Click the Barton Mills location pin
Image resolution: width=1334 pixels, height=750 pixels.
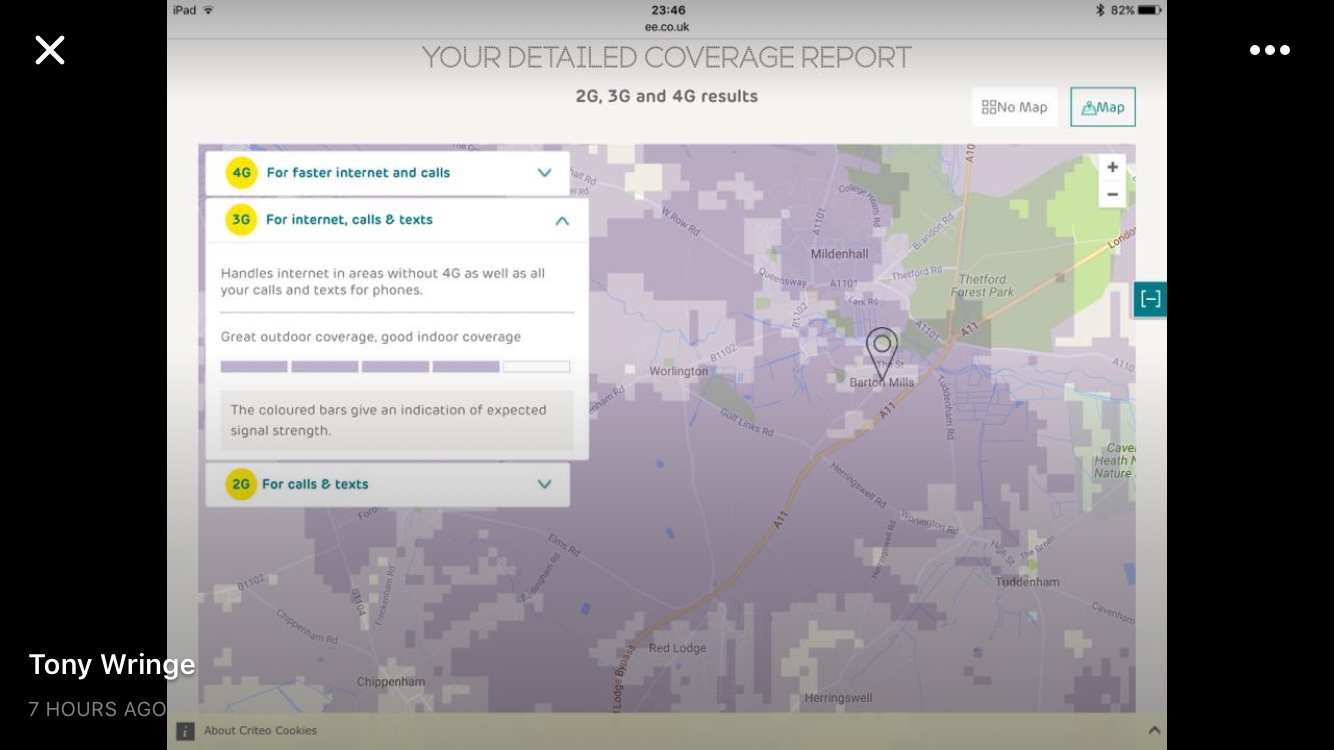pyautogui.click(x=881, y=351)
